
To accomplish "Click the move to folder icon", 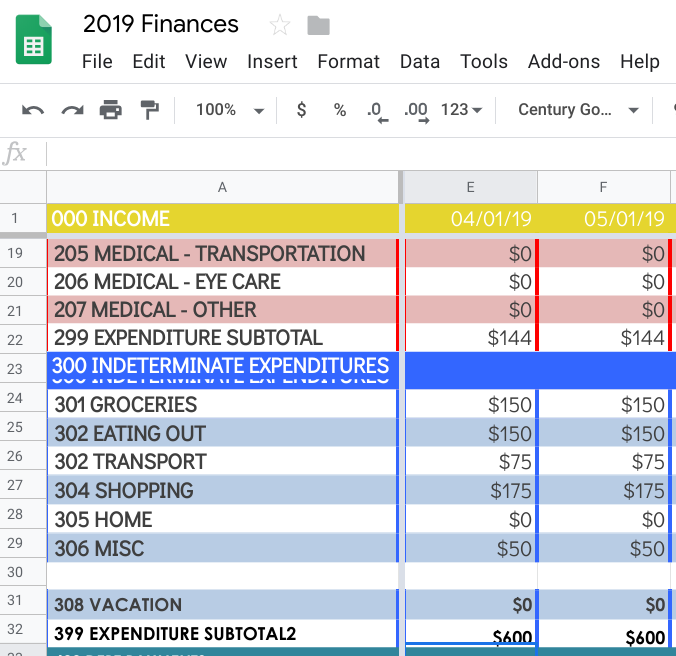I will point(319,25).
